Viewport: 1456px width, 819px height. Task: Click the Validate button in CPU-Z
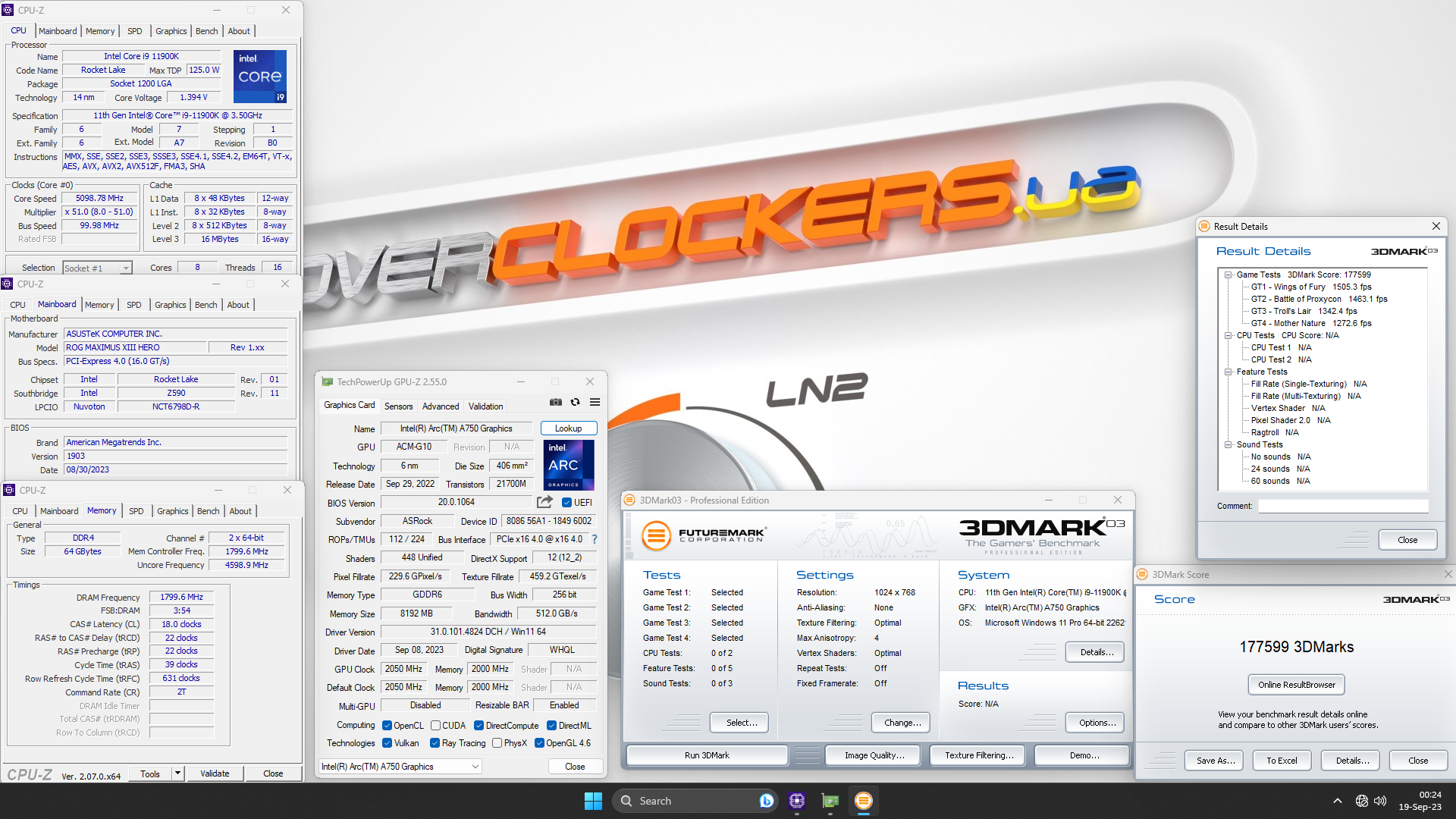click(215, 773)
